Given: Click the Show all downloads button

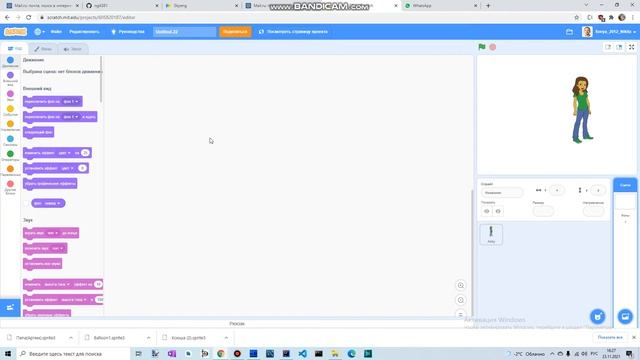Looking at the screenshot, I should (x=610, y=338).
